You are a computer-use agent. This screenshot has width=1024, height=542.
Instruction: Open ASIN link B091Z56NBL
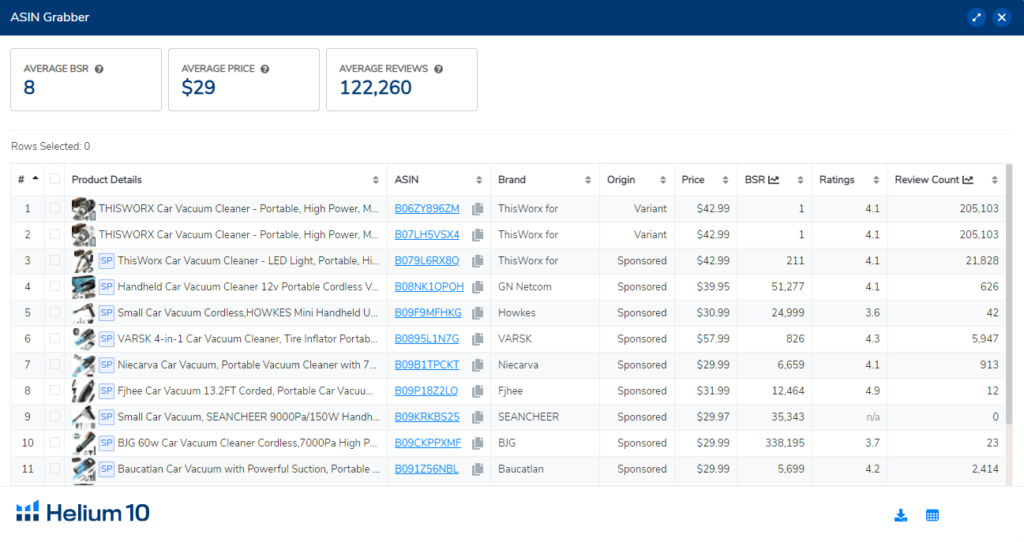(x=427, y=469)
